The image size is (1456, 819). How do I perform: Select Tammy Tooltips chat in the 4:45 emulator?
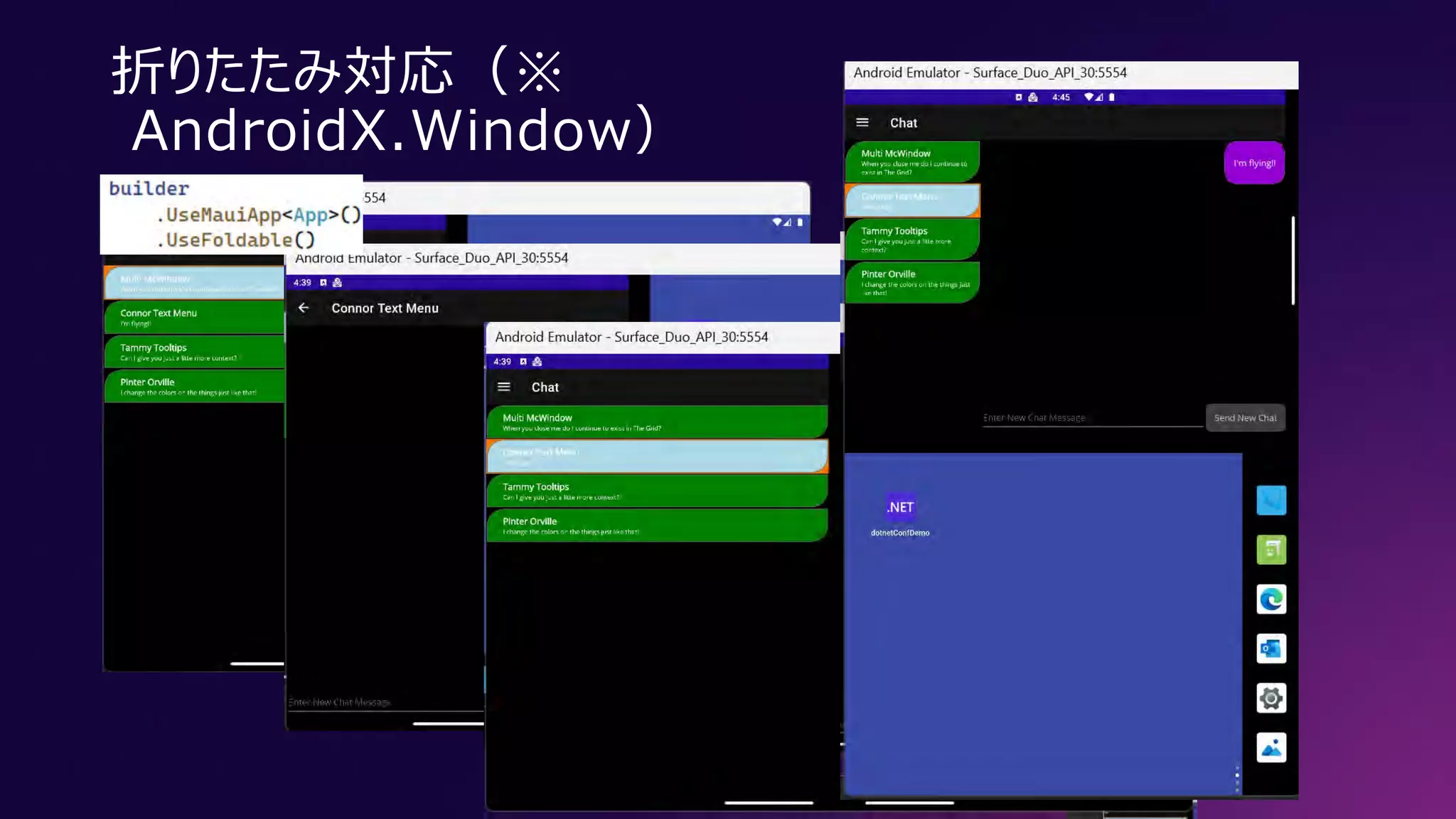[x=913, y=240]
